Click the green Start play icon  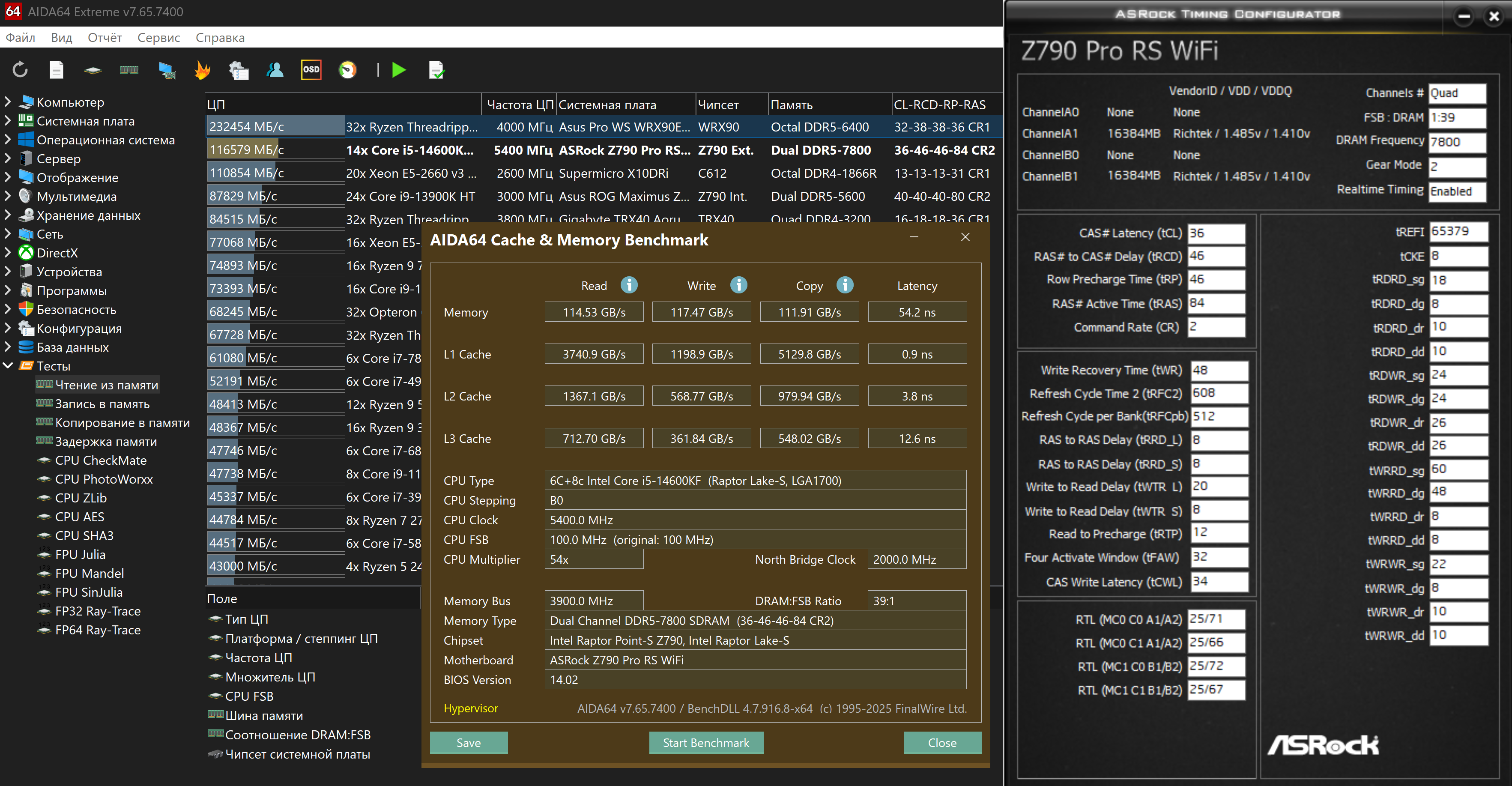click(x=399, y=70)
